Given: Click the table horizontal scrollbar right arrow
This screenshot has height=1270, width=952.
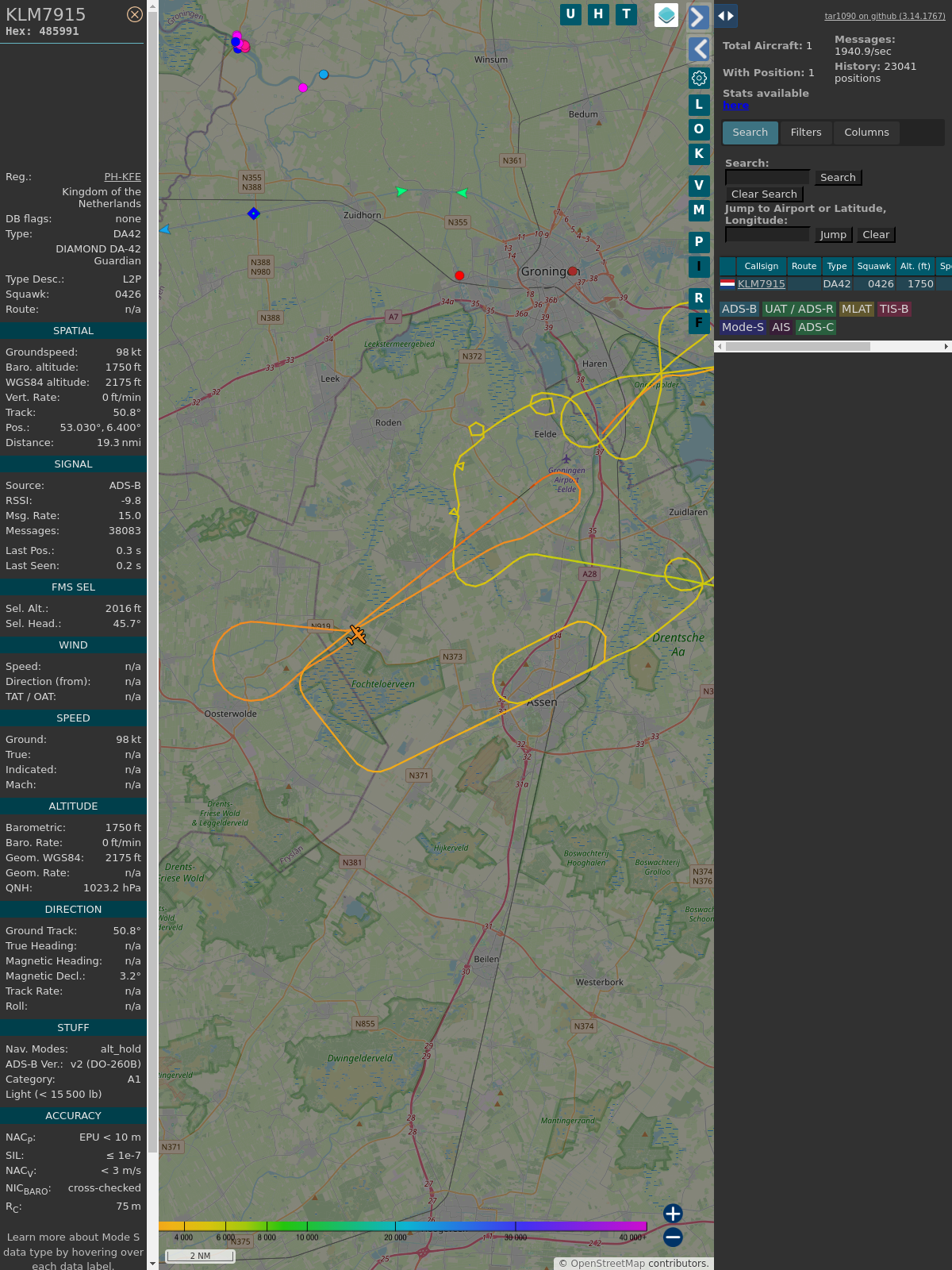Looking at the screenshot, I should [946, 346].
